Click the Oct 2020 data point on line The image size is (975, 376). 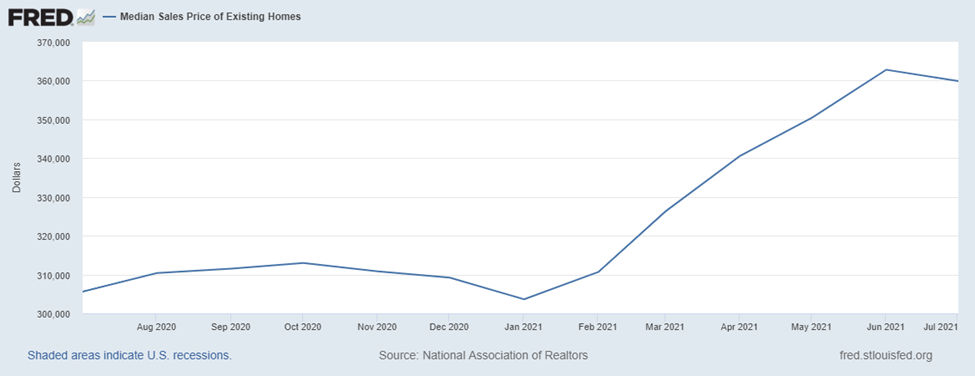[302, 263]
